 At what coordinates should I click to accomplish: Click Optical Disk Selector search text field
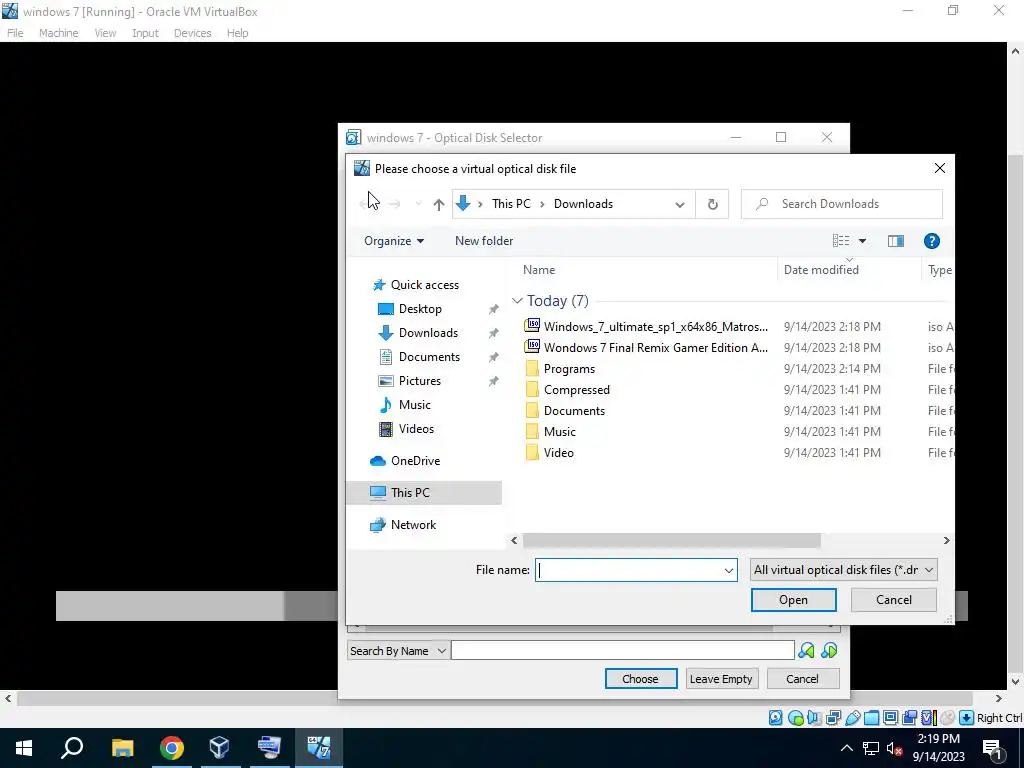(622, 650)
